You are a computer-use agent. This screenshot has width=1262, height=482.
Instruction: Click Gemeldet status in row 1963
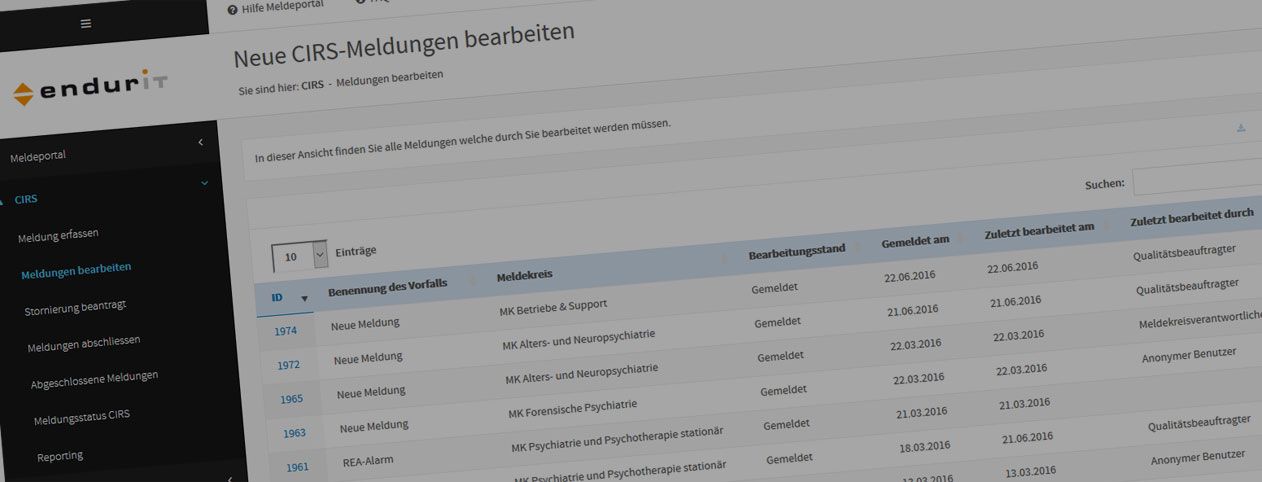point(784,391)
